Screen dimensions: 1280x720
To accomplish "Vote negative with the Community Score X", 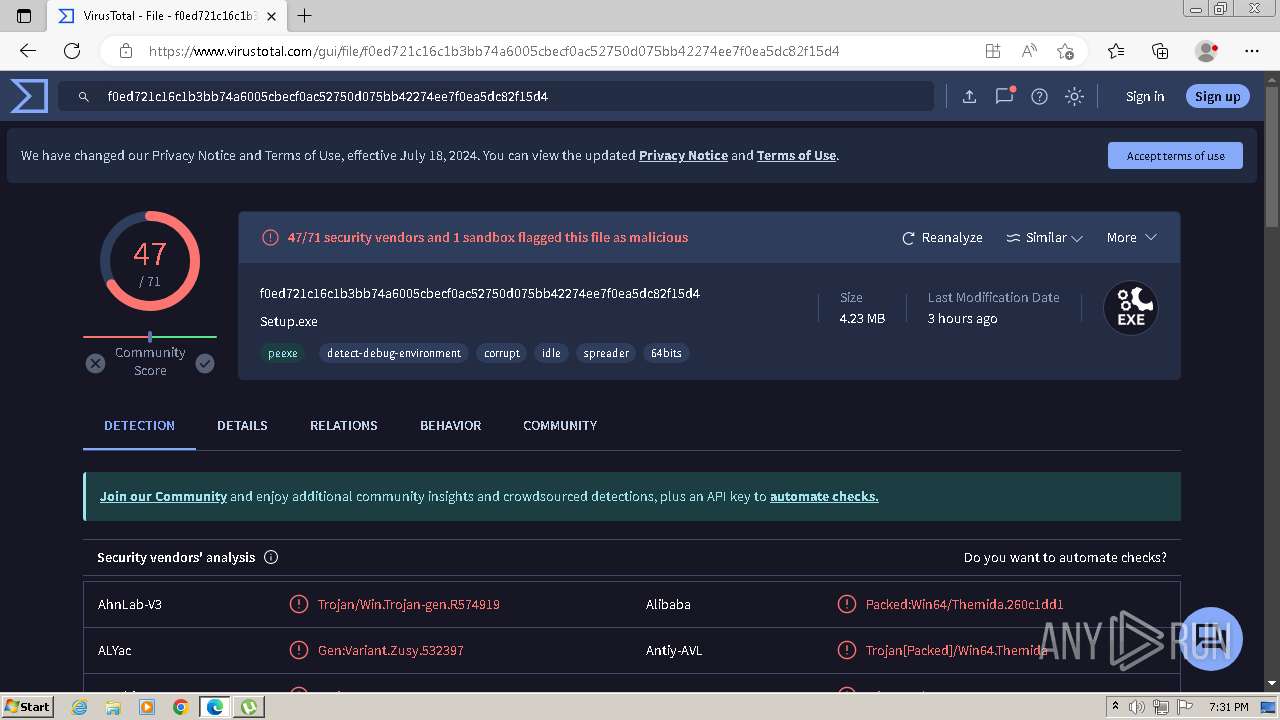I will click(x=95, y=363).
